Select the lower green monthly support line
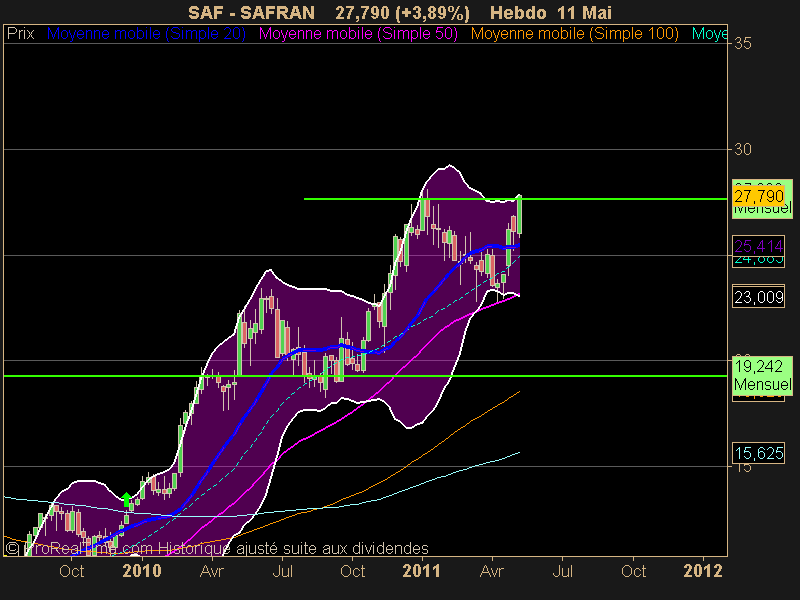 pyautogui.click(x=365, y=376)
